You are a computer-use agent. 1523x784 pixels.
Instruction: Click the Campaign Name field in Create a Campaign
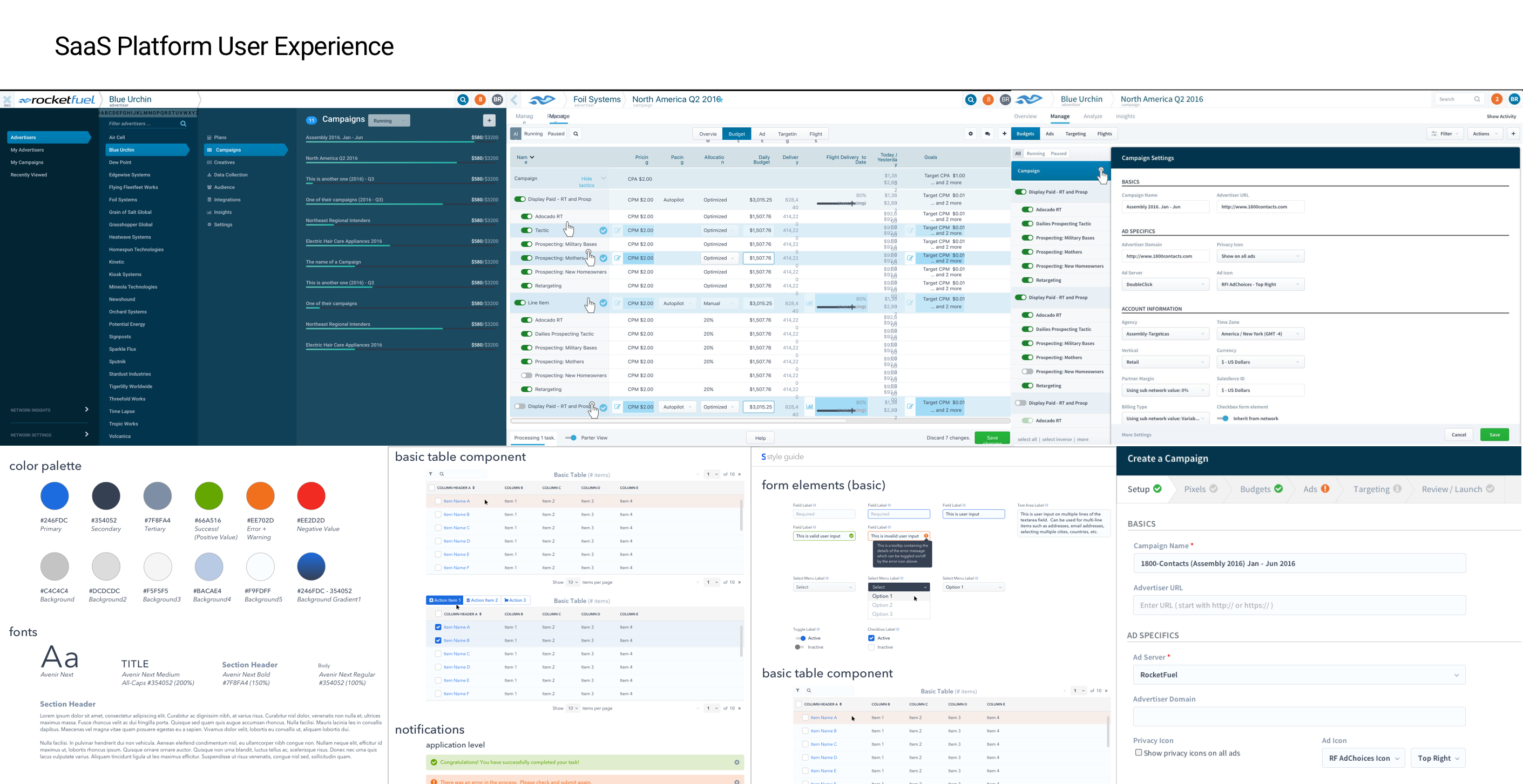[1299, 563]
